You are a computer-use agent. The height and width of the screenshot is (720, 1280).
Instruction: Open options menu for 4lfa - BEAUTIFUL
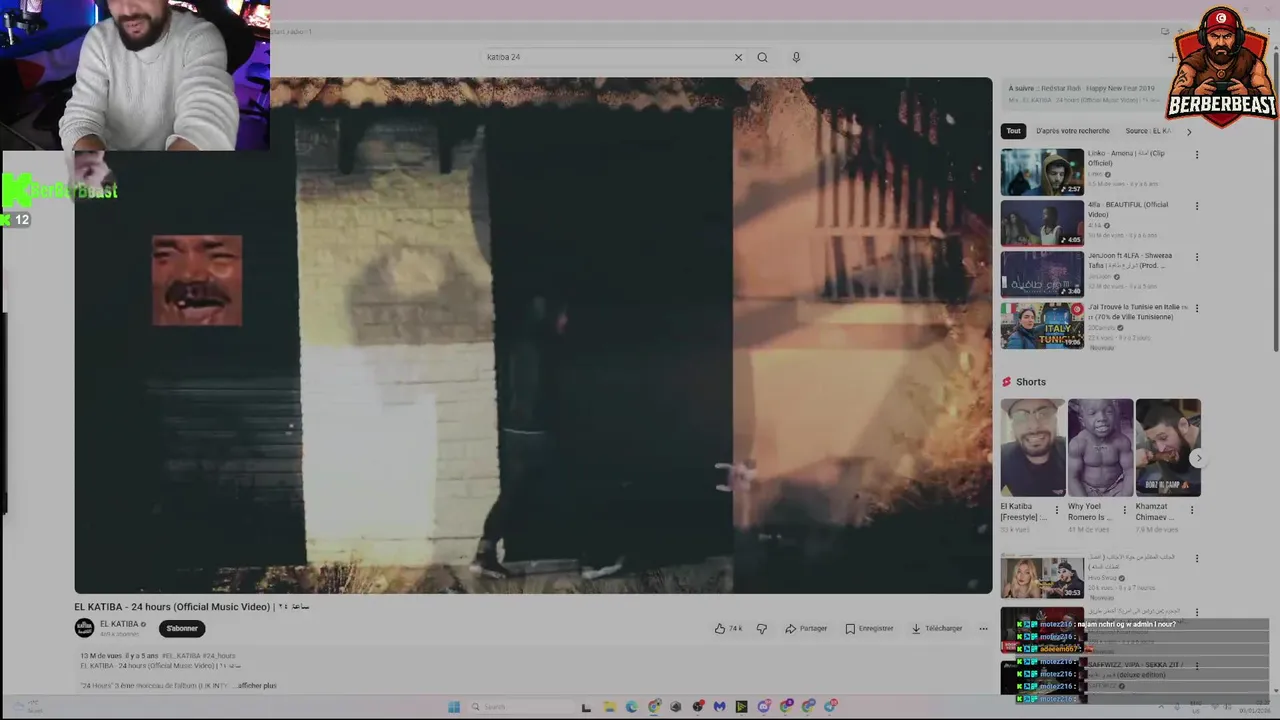[1197, 206]
